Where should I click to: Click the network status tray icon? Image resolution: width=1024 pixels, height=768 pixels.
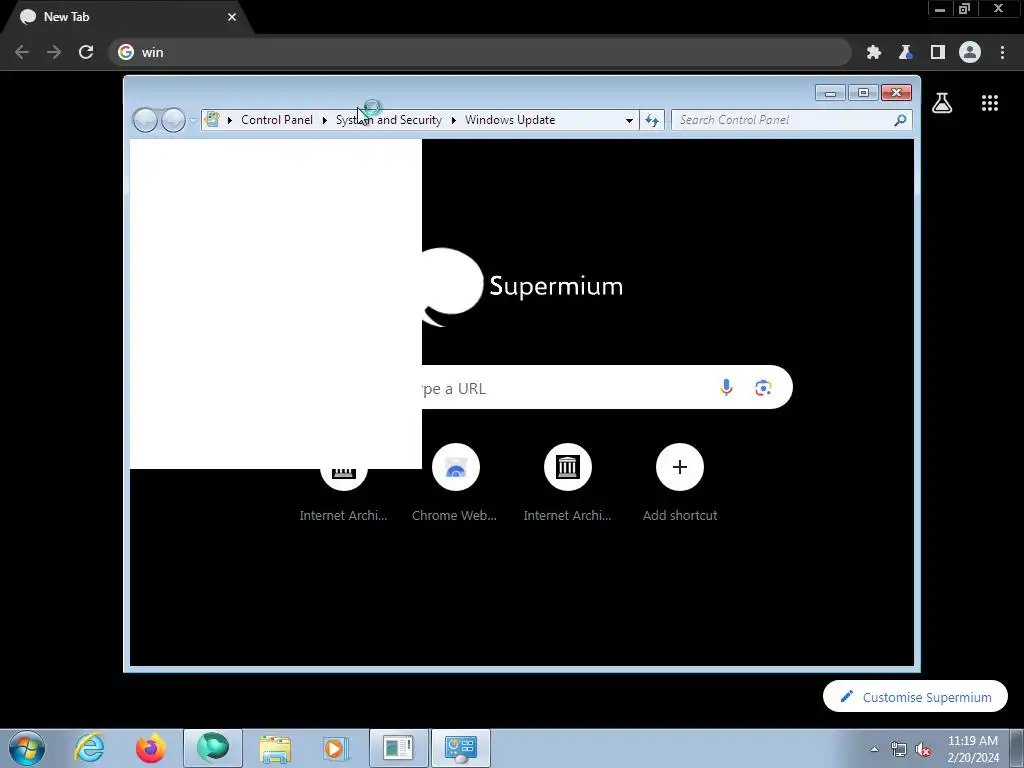pos(899,750)
